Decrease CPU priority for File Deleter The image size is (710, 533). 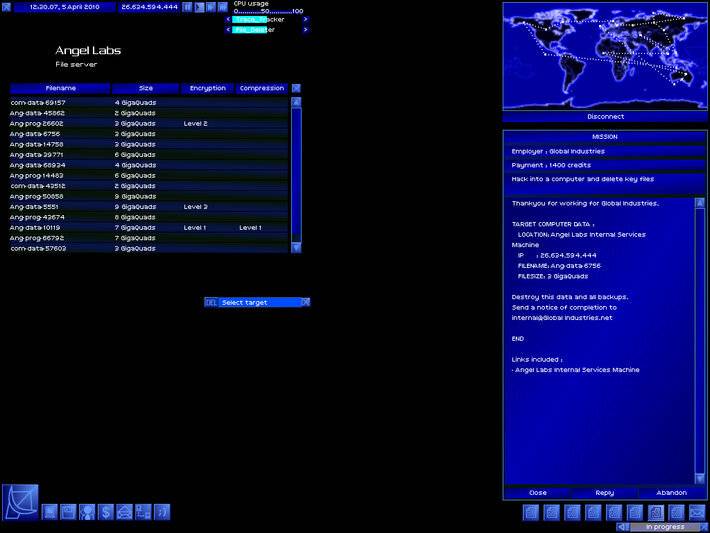tap(228, 30)
